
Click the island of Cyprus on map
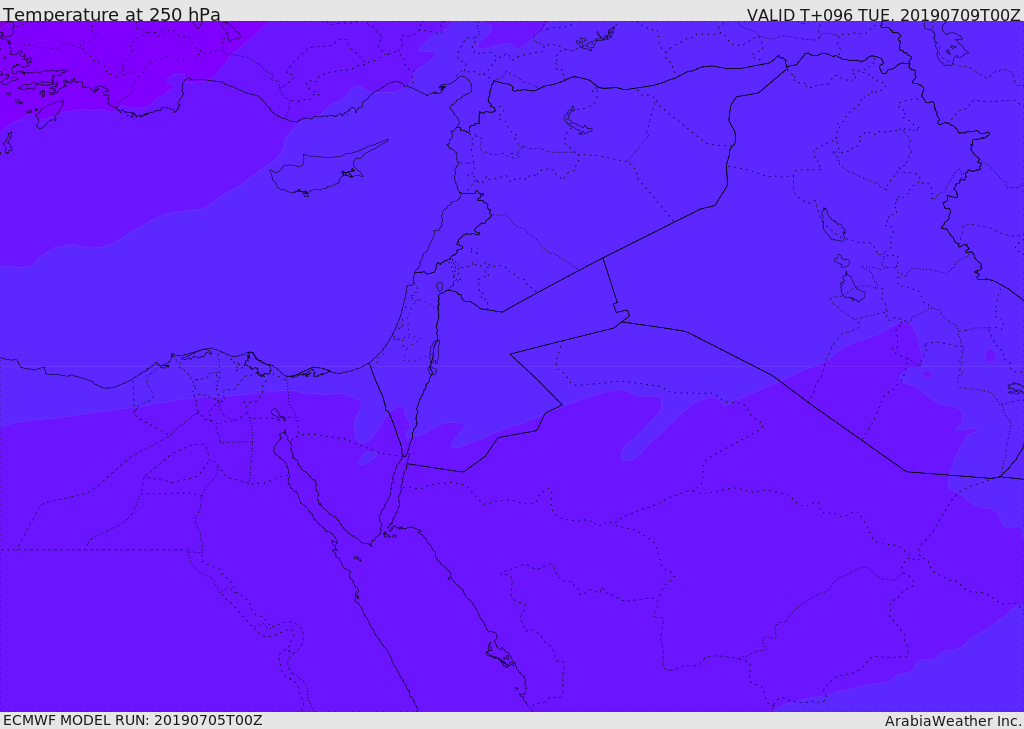(x=325, y=170)
